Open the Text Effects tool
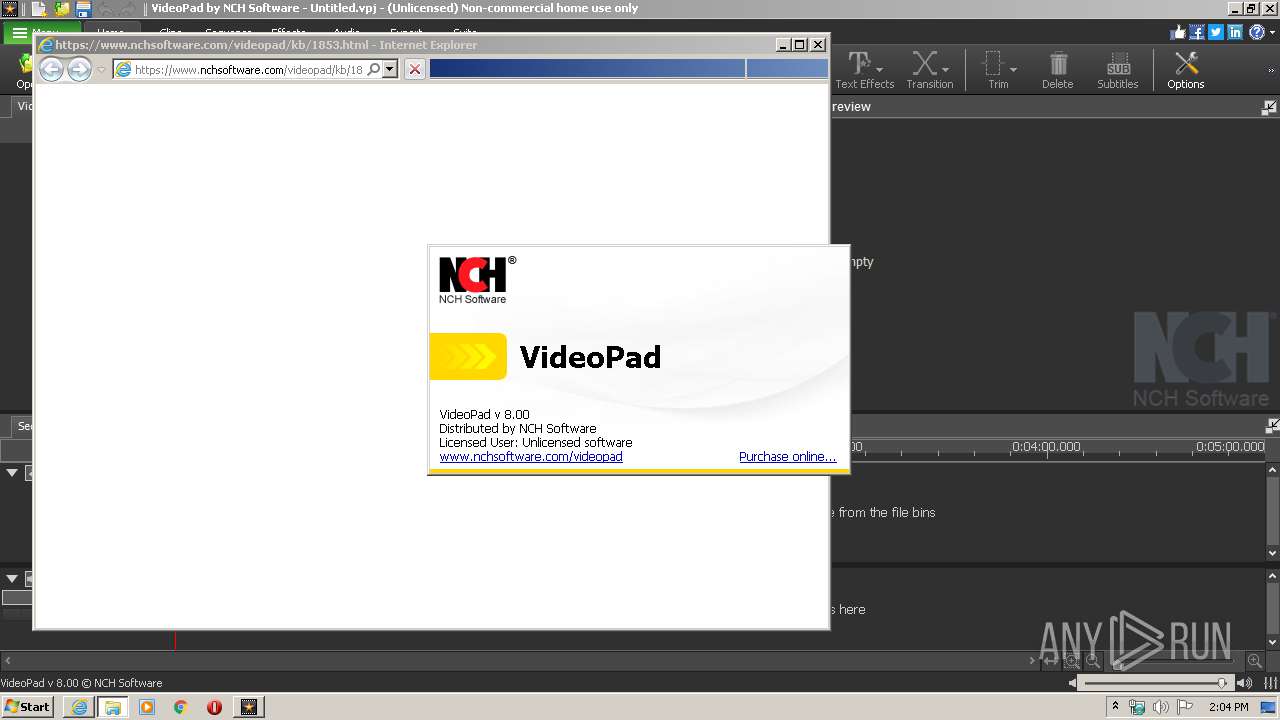1280x720 pixels. 865,70
